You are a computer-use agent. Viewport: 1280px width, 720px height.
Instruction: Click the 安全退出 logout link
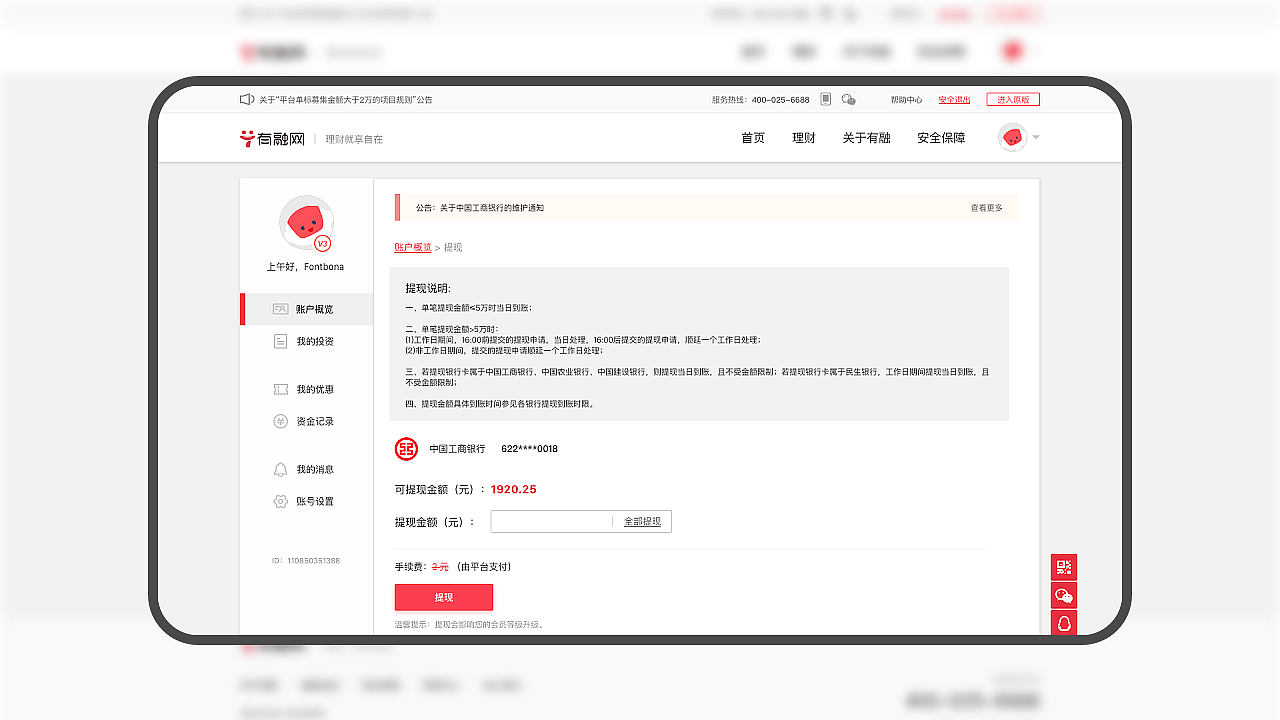(x=954, y=100)
